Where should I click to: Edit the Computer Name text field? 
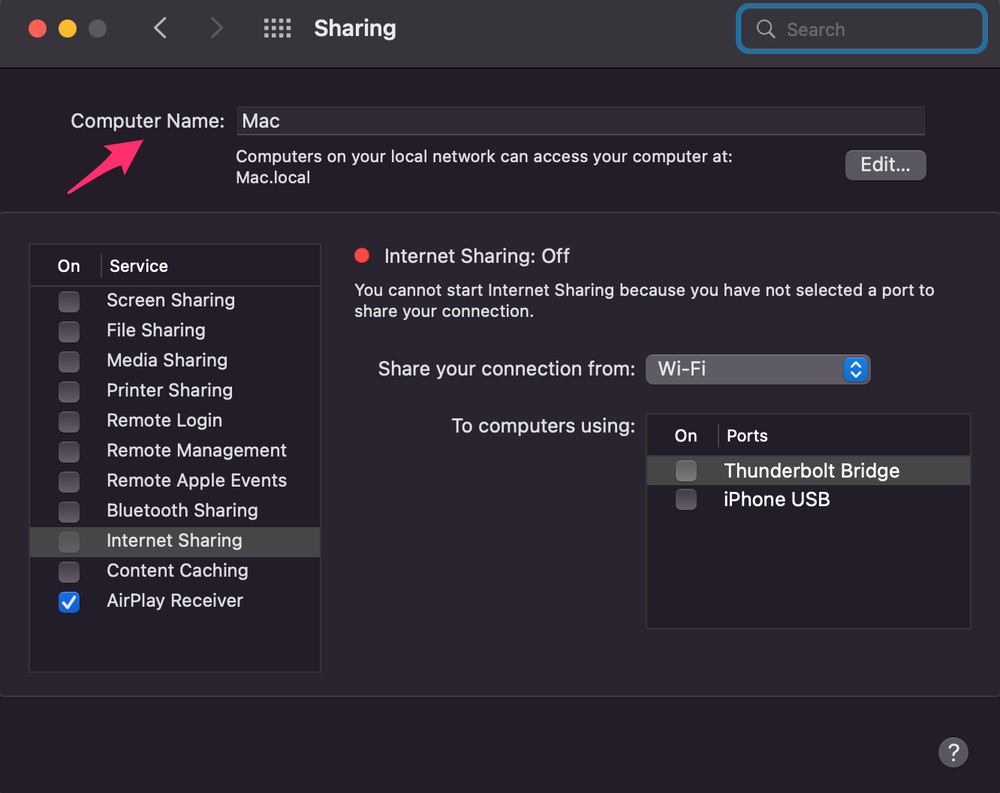click(580, 121)
